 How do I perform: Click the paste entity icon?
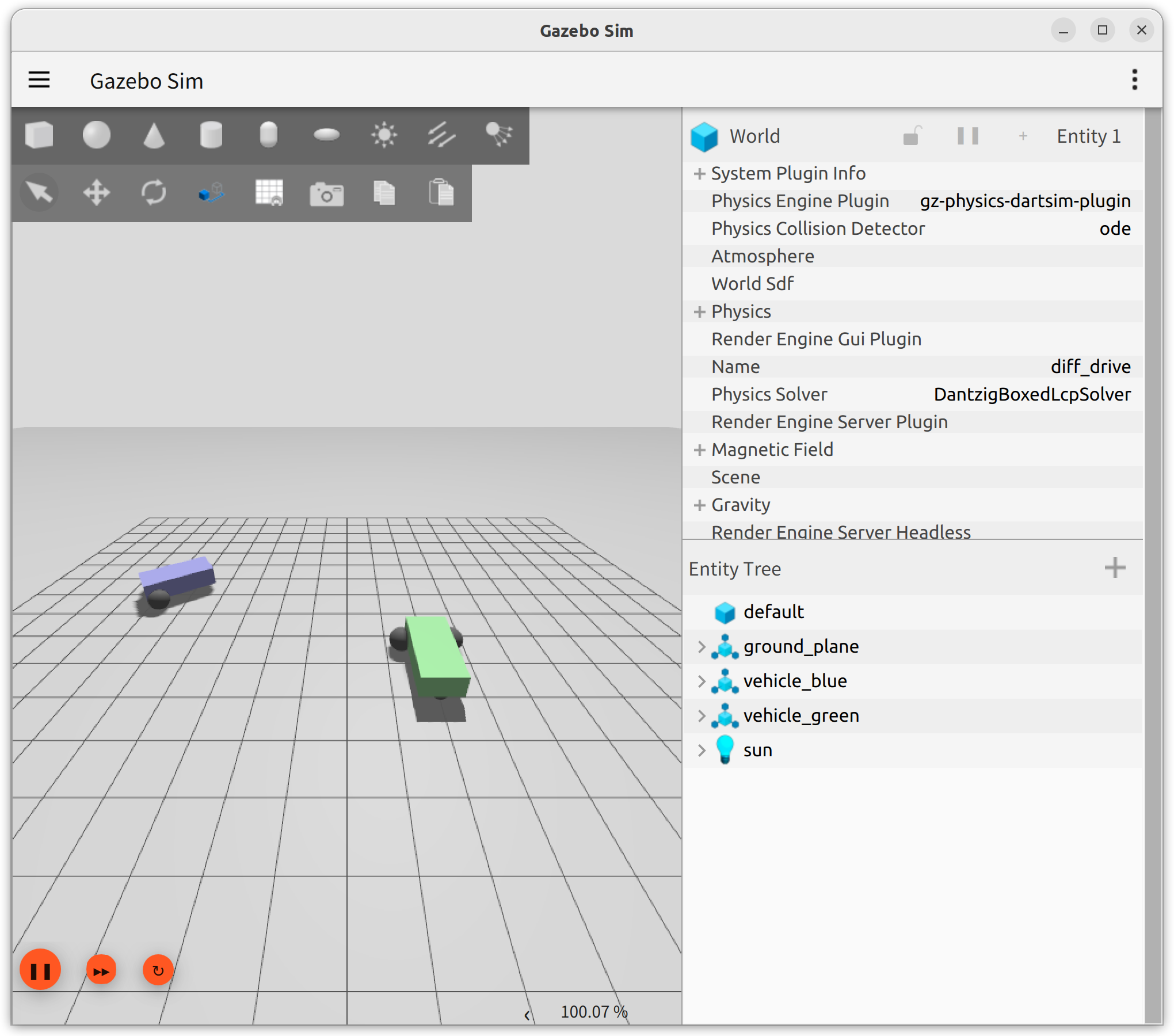click(x=441, y=193)
